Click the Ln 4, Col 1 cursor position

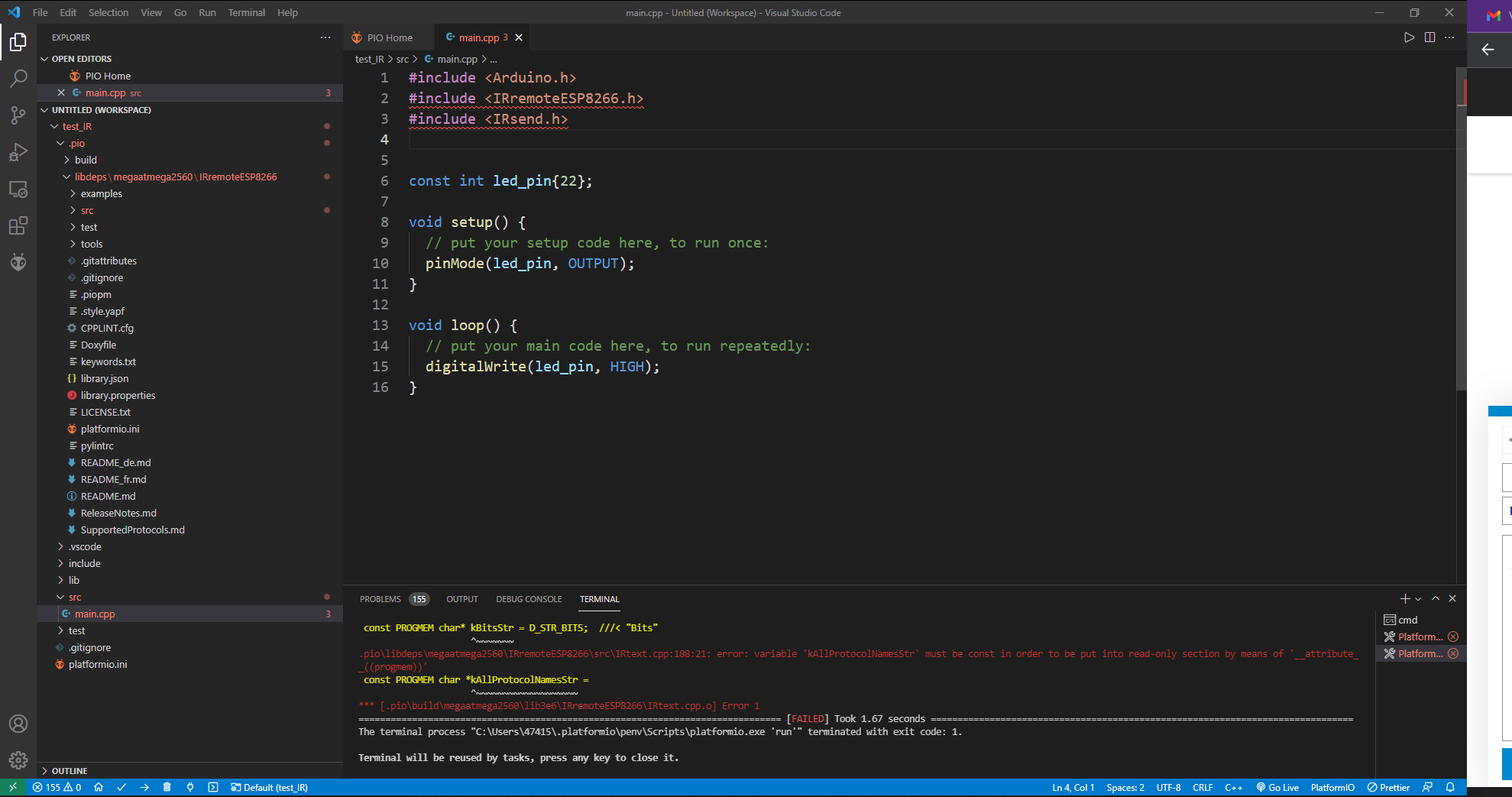coord(1073,787)
